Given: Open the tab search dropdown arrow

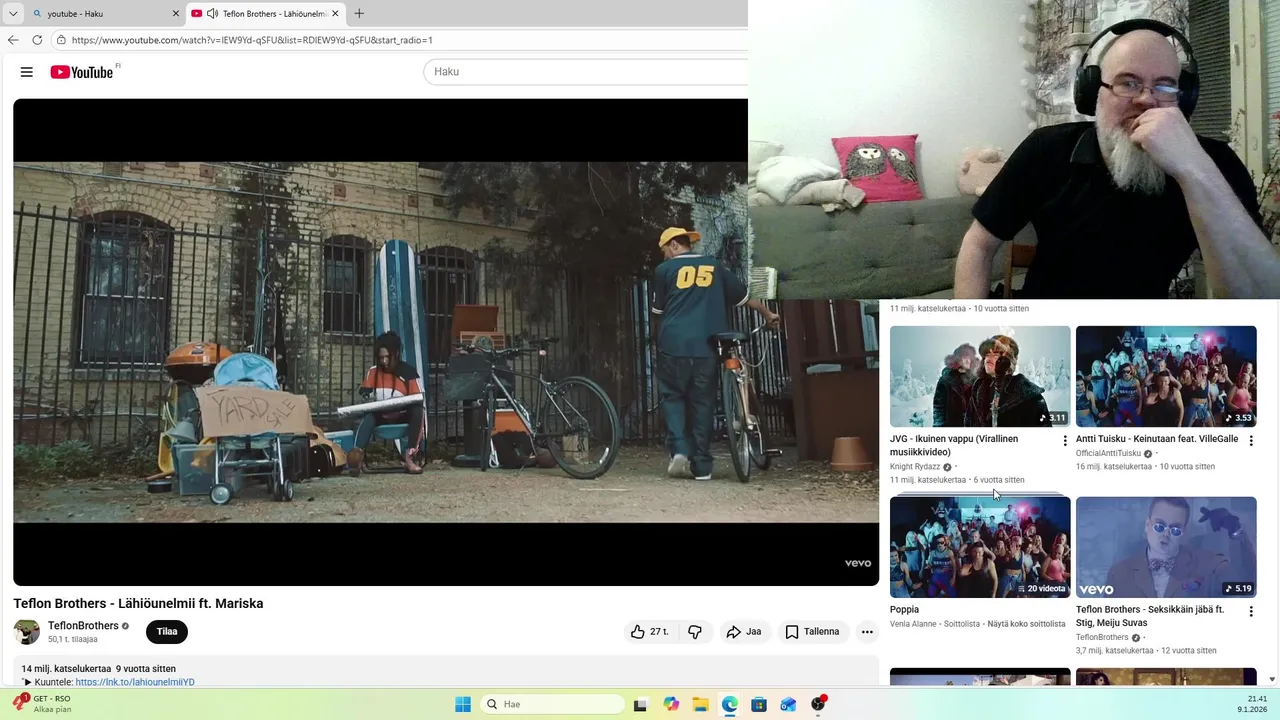Looking at the screenshot, I should tap(13, 14).
